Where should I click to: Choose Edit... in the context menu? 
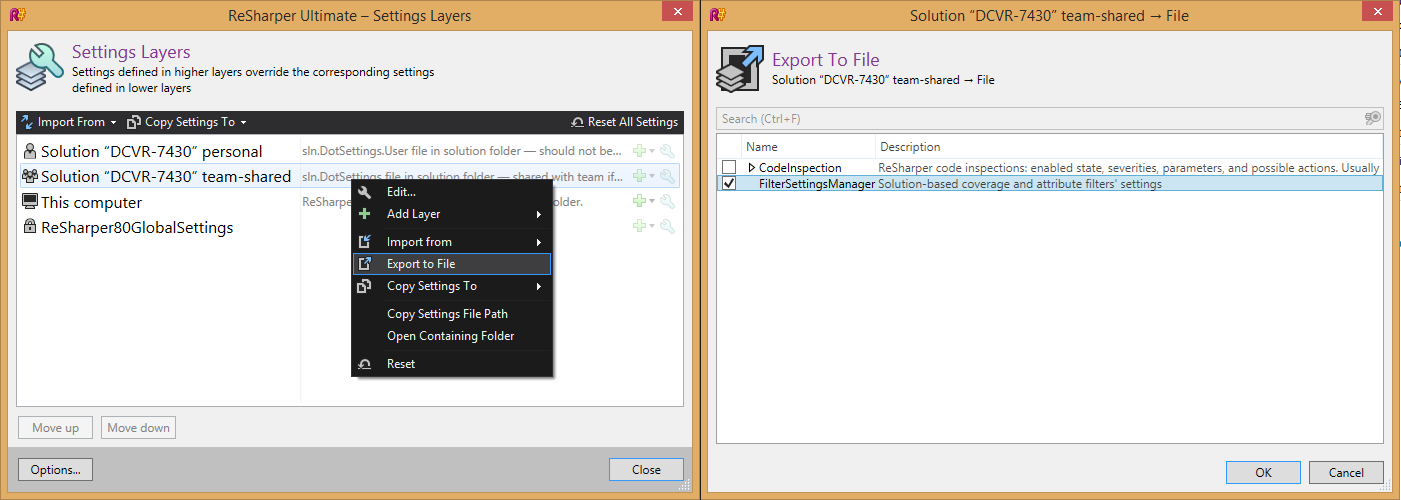click(x=452, y=192)
